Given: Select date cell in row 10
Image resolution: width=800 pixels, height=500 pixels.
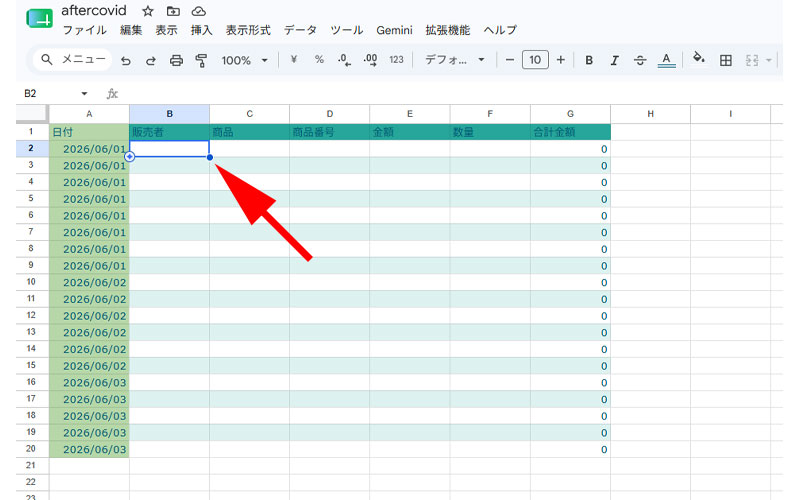Looking at the screenshot, I should coord(89,283).
